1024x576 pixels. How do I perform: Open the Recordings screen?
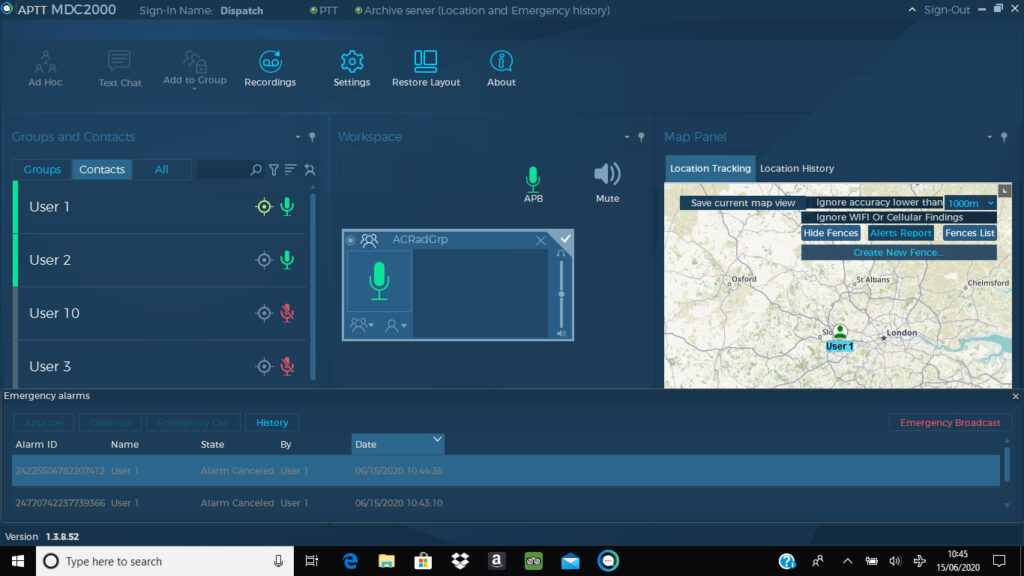[270, 61]
